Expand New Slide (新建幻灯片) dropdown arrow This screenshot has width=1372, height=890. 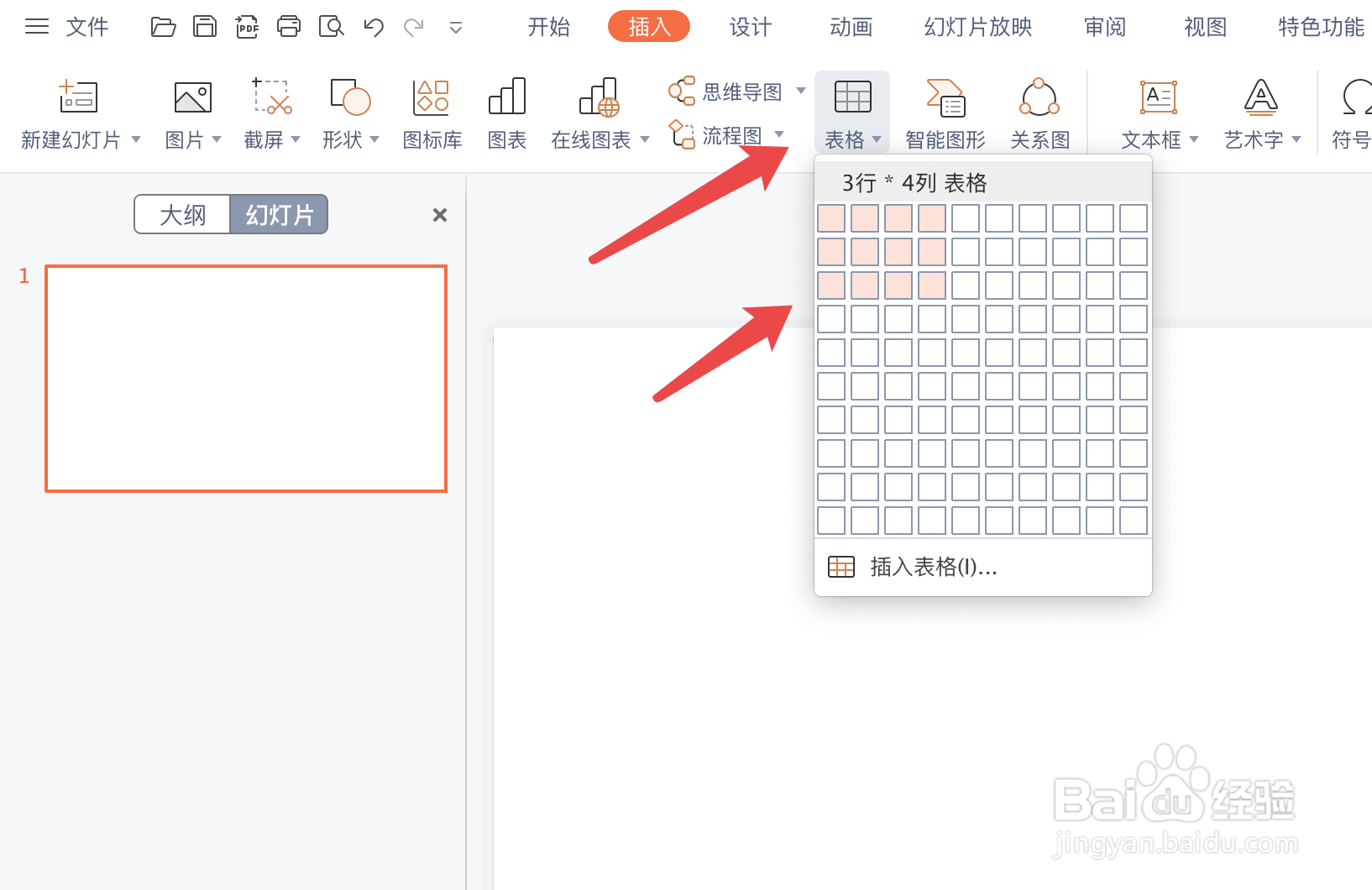coord(136,139)
